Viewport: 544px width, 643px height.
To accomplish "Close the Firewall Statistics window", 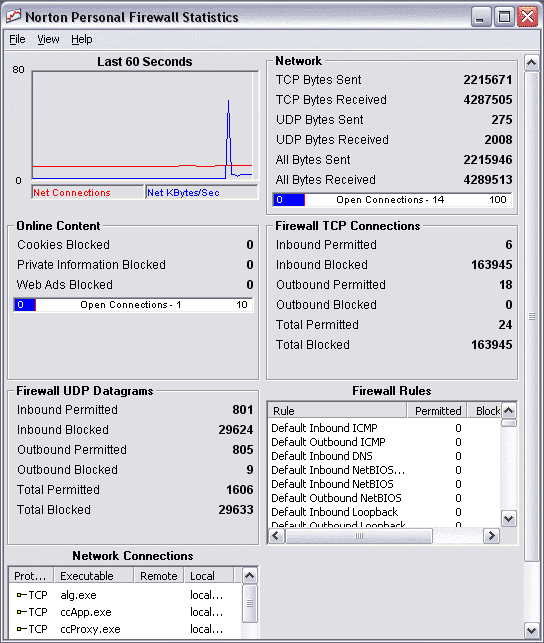I will (527, 17).
